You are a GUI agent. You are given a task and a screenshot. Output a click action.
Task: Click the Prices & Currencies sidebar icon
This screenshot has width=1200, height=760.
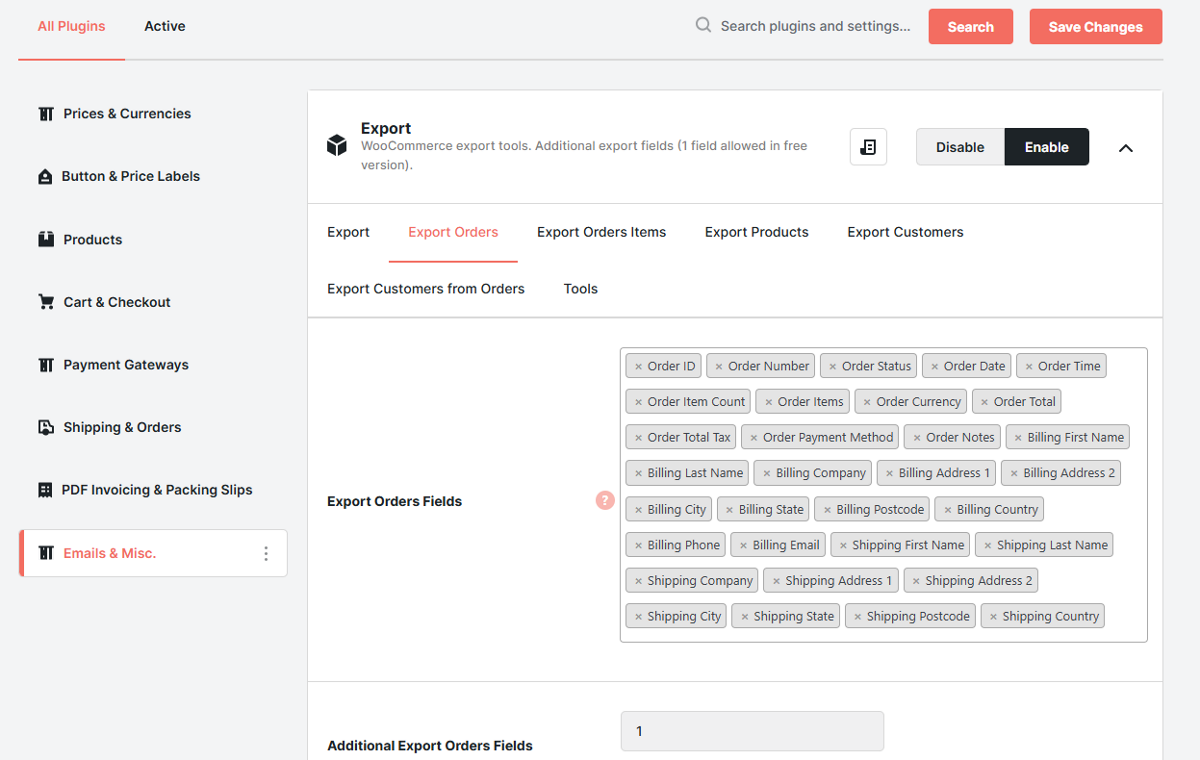point(46,114)
